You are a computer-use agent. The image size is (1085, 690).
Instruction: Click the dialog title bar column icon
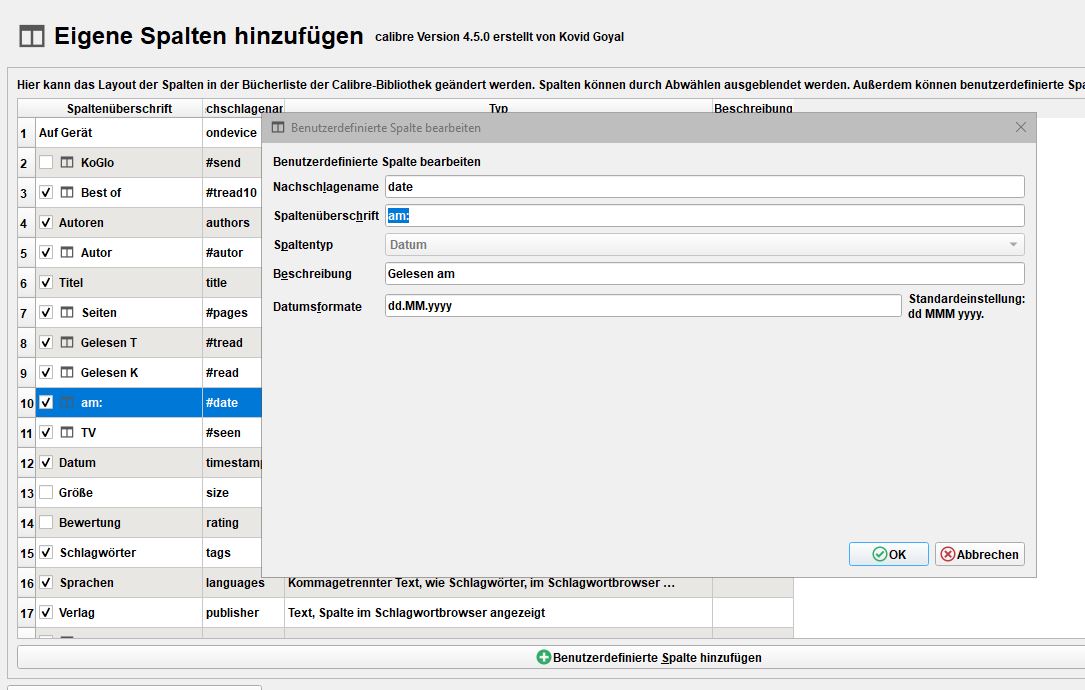click(x=278, y=127)
